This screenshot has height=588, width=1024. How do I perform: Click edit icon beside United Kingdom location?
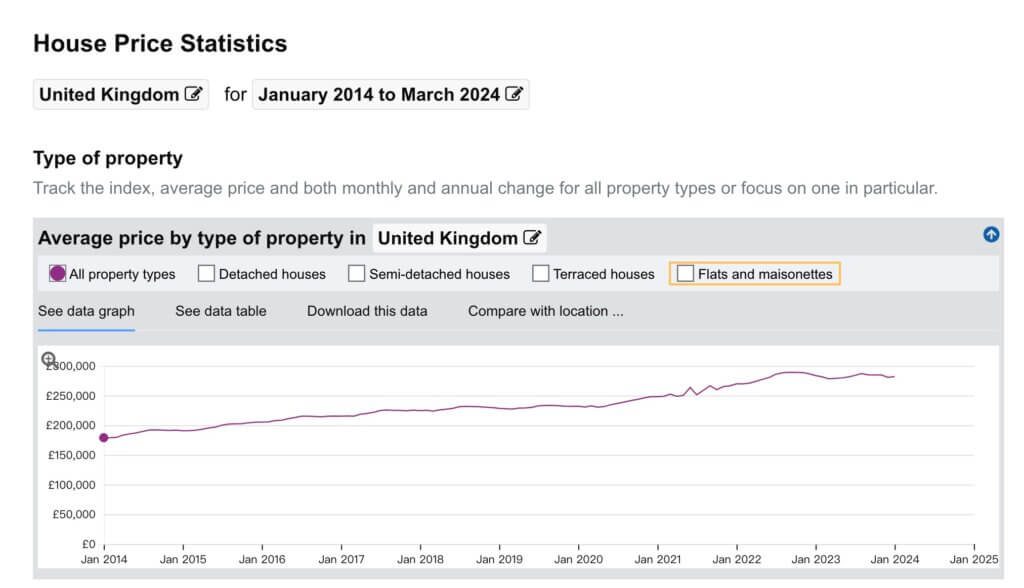point(193,93)
